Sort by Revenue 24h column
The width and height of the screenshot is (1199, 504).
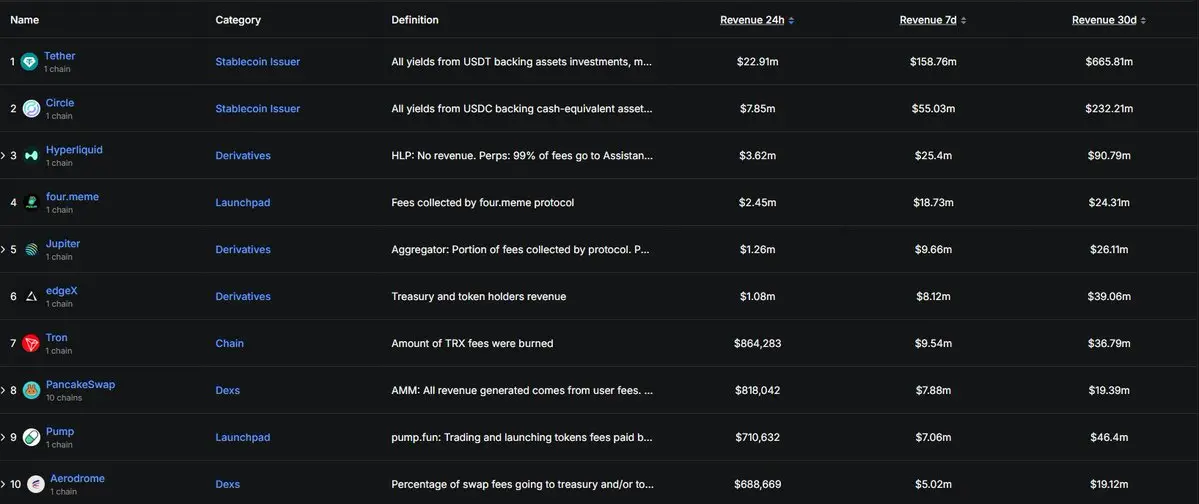(x=757, y=20)
